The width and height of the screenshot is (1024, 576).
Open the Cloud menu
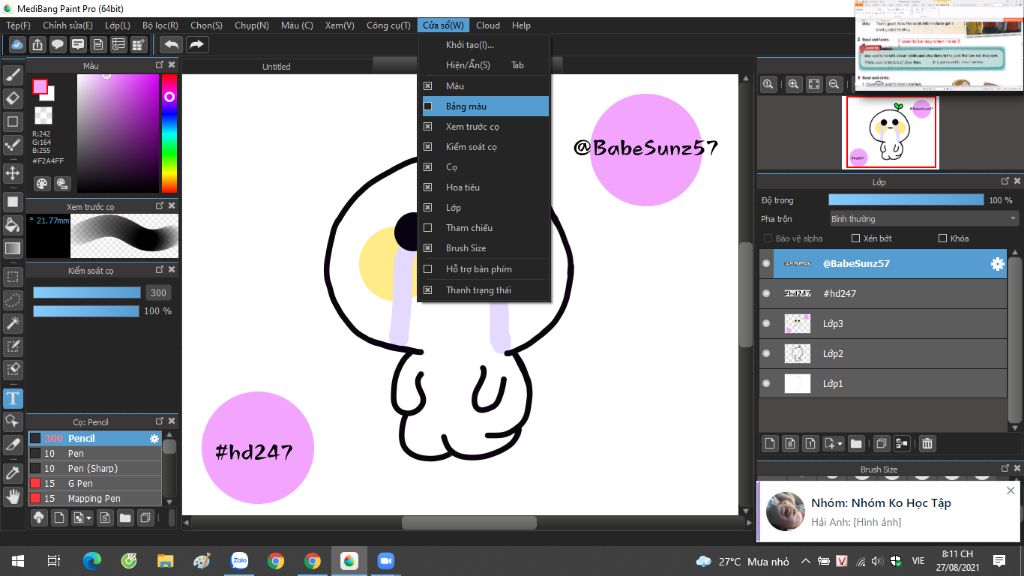pos(488,25)
